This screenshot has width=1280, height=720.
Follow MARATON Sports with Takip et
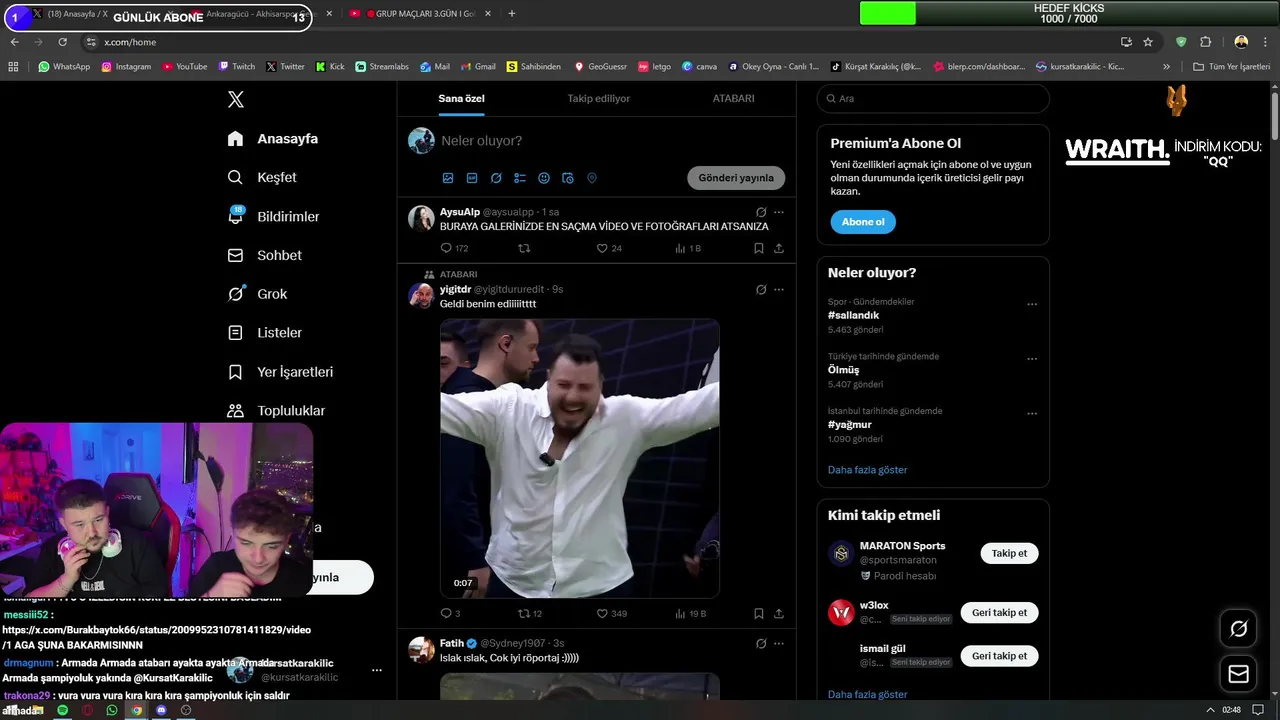pos(1009,553)
